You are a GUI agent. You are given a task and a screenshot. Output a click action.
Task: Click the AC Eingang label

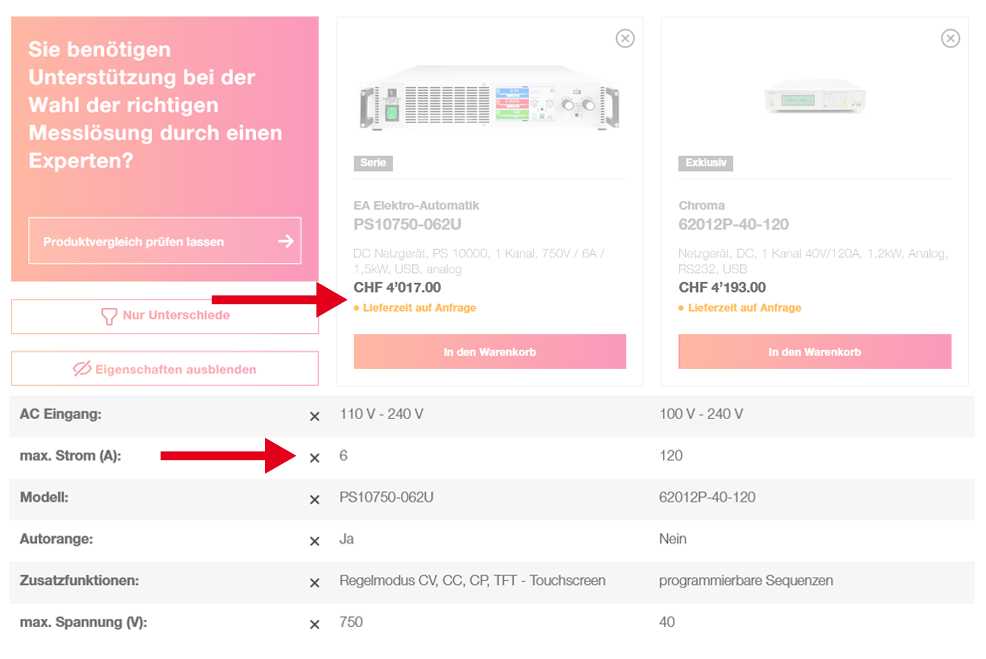60,414
